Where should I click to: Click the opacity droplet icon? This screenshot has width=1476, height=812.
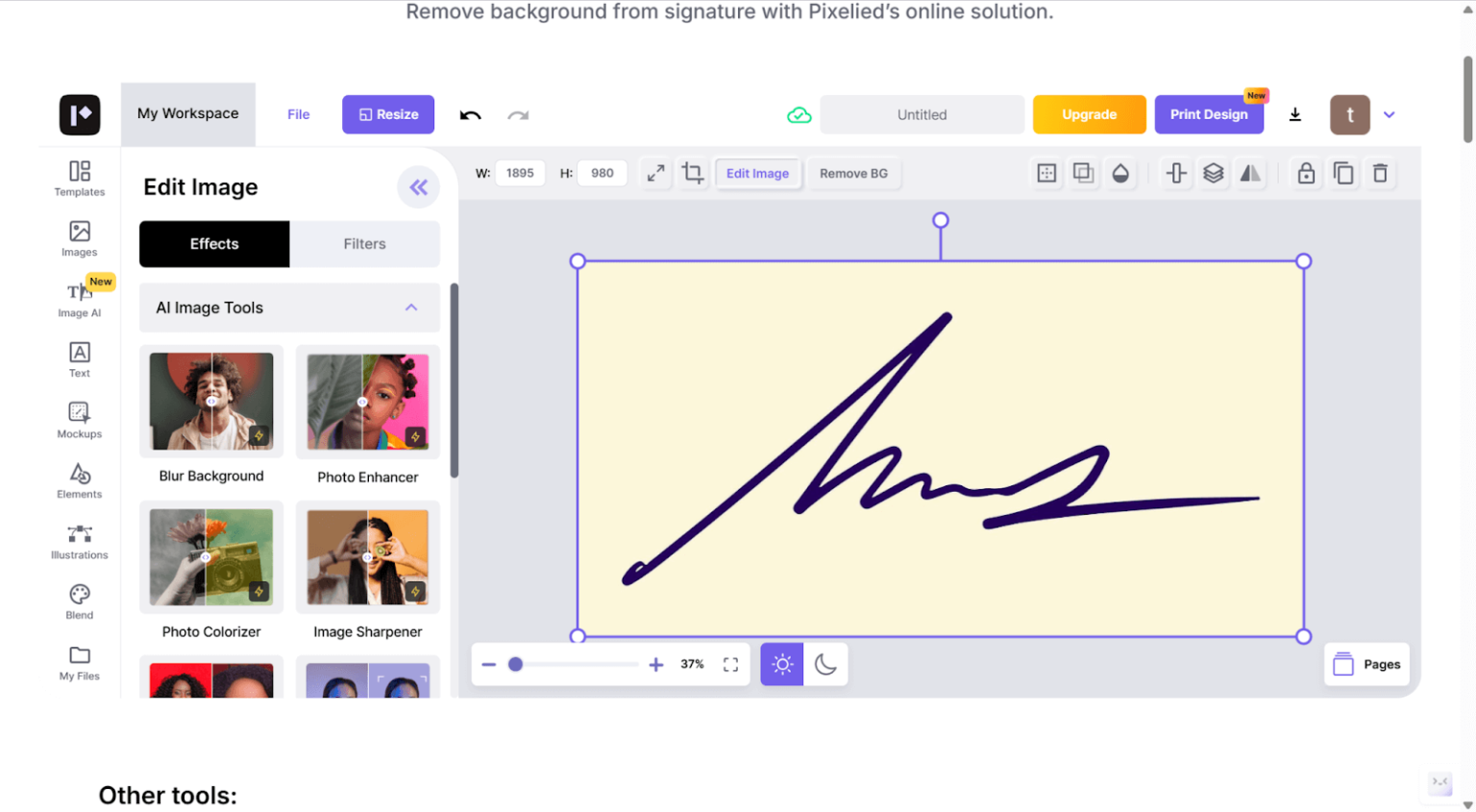tap(1120, 173)
